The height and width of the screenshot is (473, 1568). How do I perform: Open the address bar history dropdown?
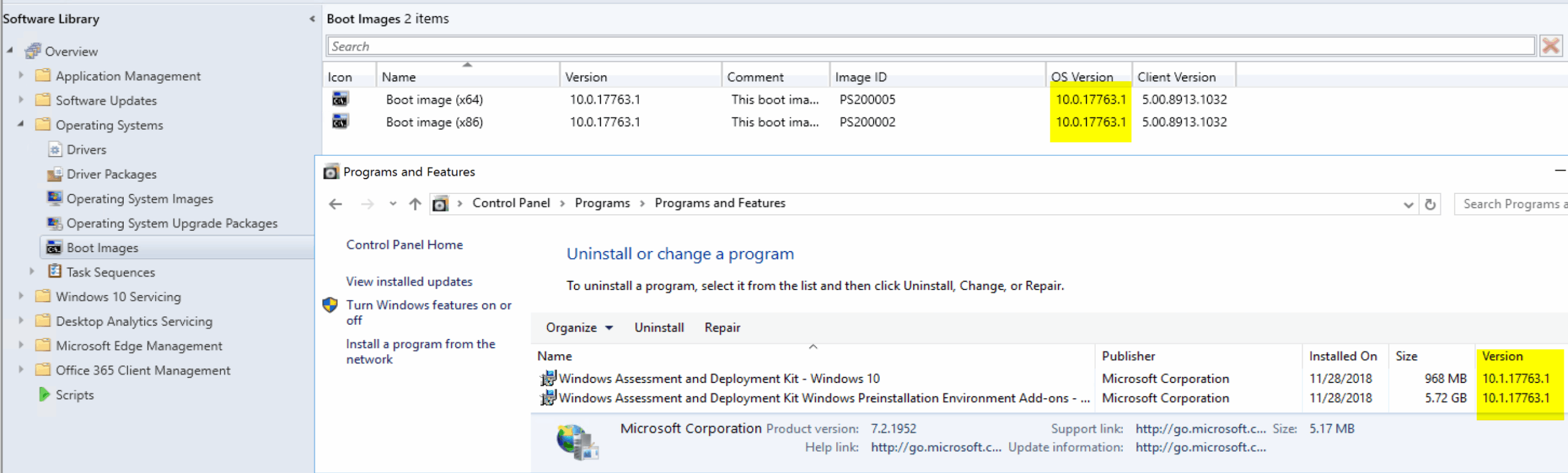pyautogui.click(x=1408, y=205)
